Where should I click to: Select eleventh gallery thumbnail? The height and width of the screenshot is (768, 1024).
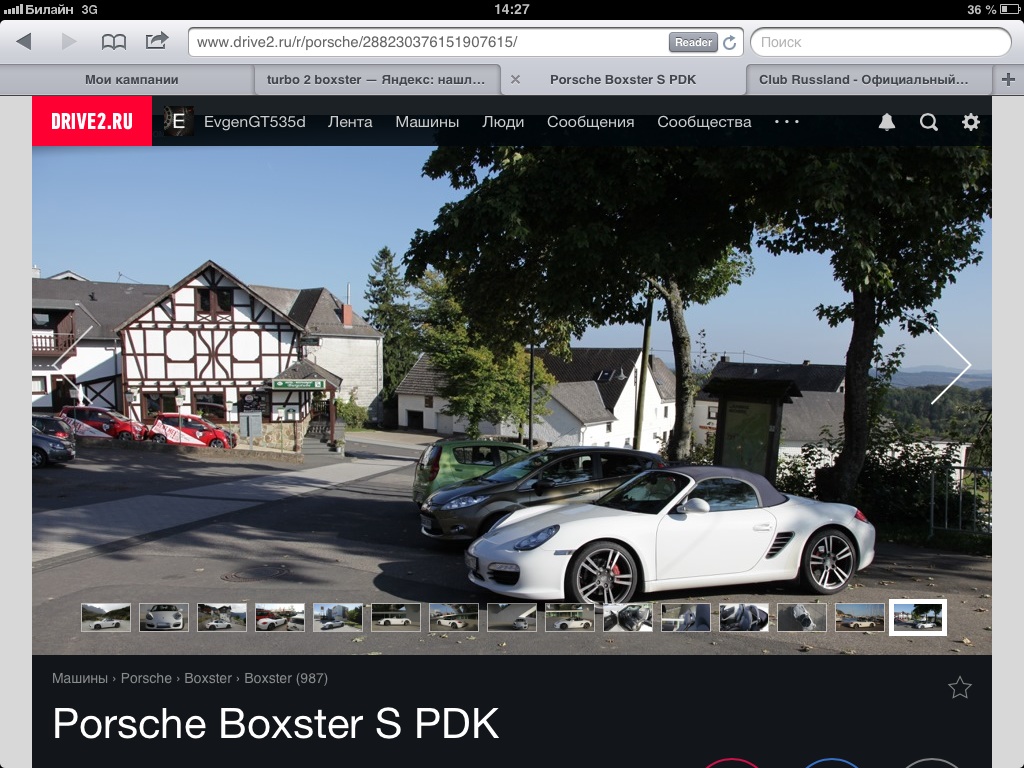pyautogui.click(x=686, y=617)
